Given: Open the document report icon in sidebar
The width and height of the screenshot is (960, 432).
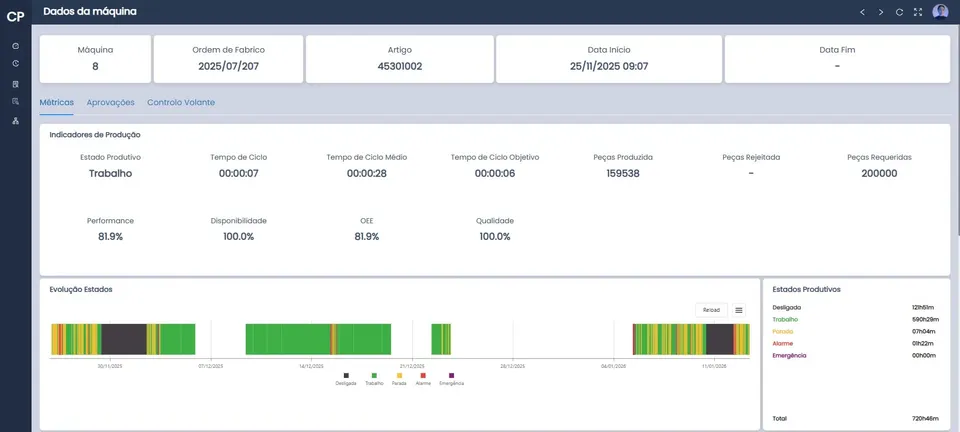Looking at the screenshot, I should coord(15,84).
